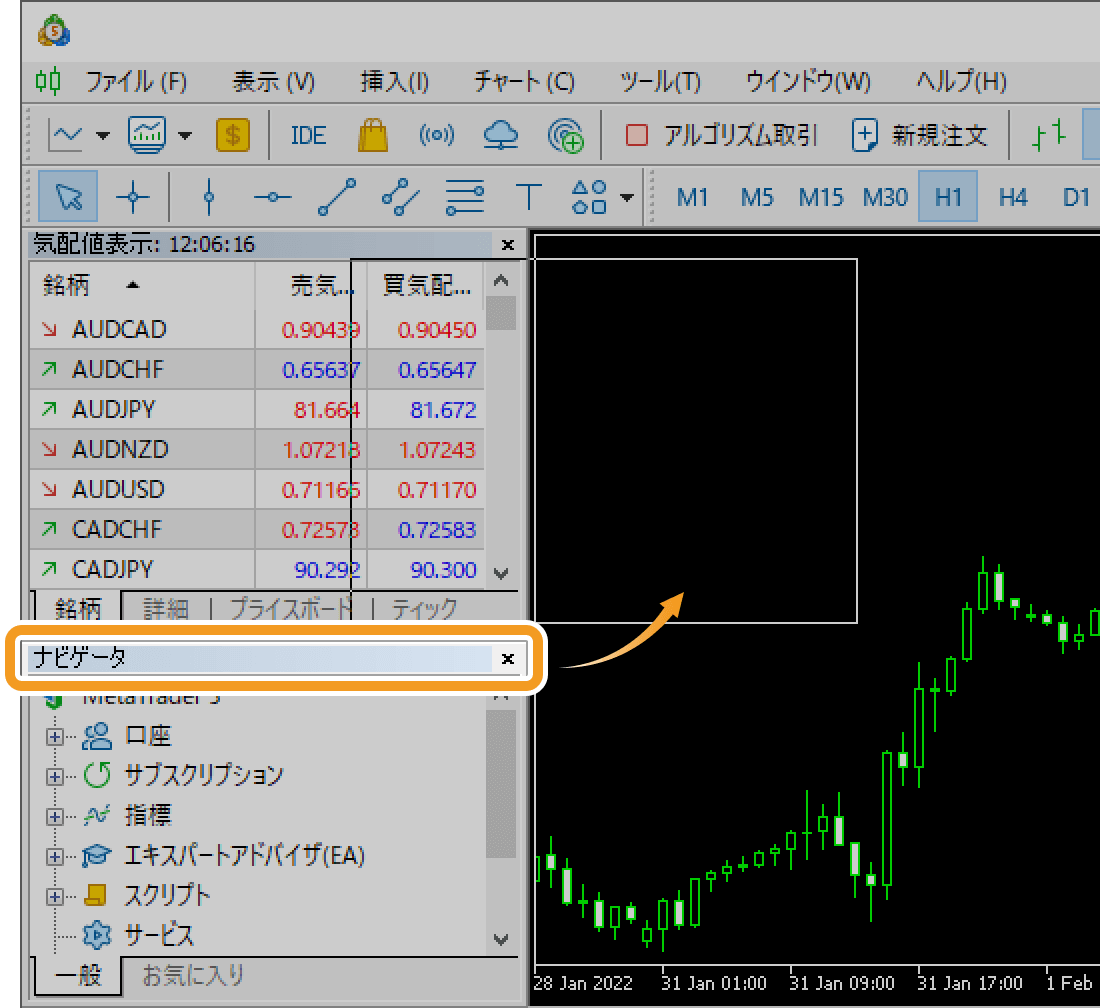Select the H1 timeframe button

[948, 196]
